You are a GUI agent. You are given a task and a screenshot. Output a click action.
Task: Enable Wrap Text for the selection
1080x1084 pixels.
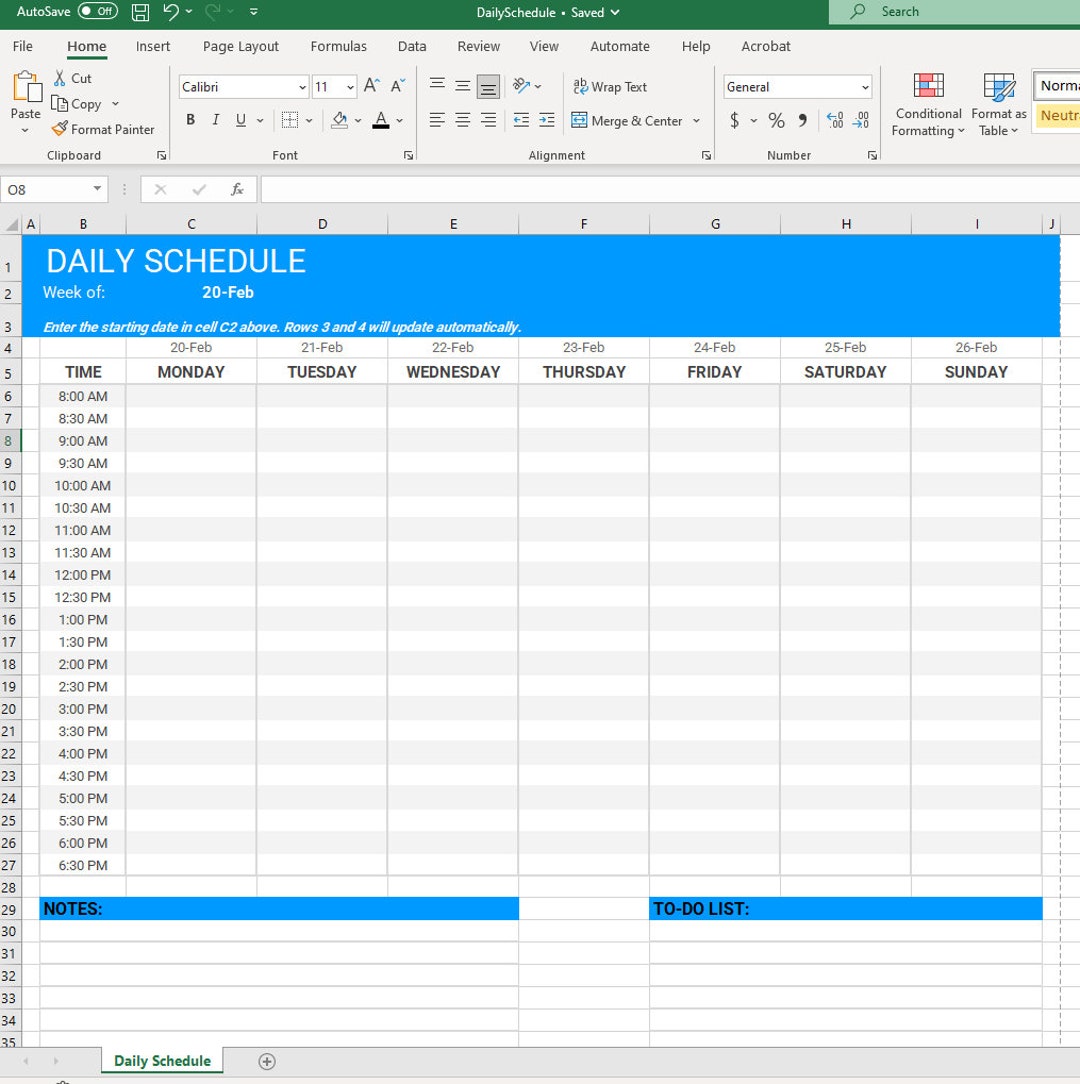[x=610, y=87]
